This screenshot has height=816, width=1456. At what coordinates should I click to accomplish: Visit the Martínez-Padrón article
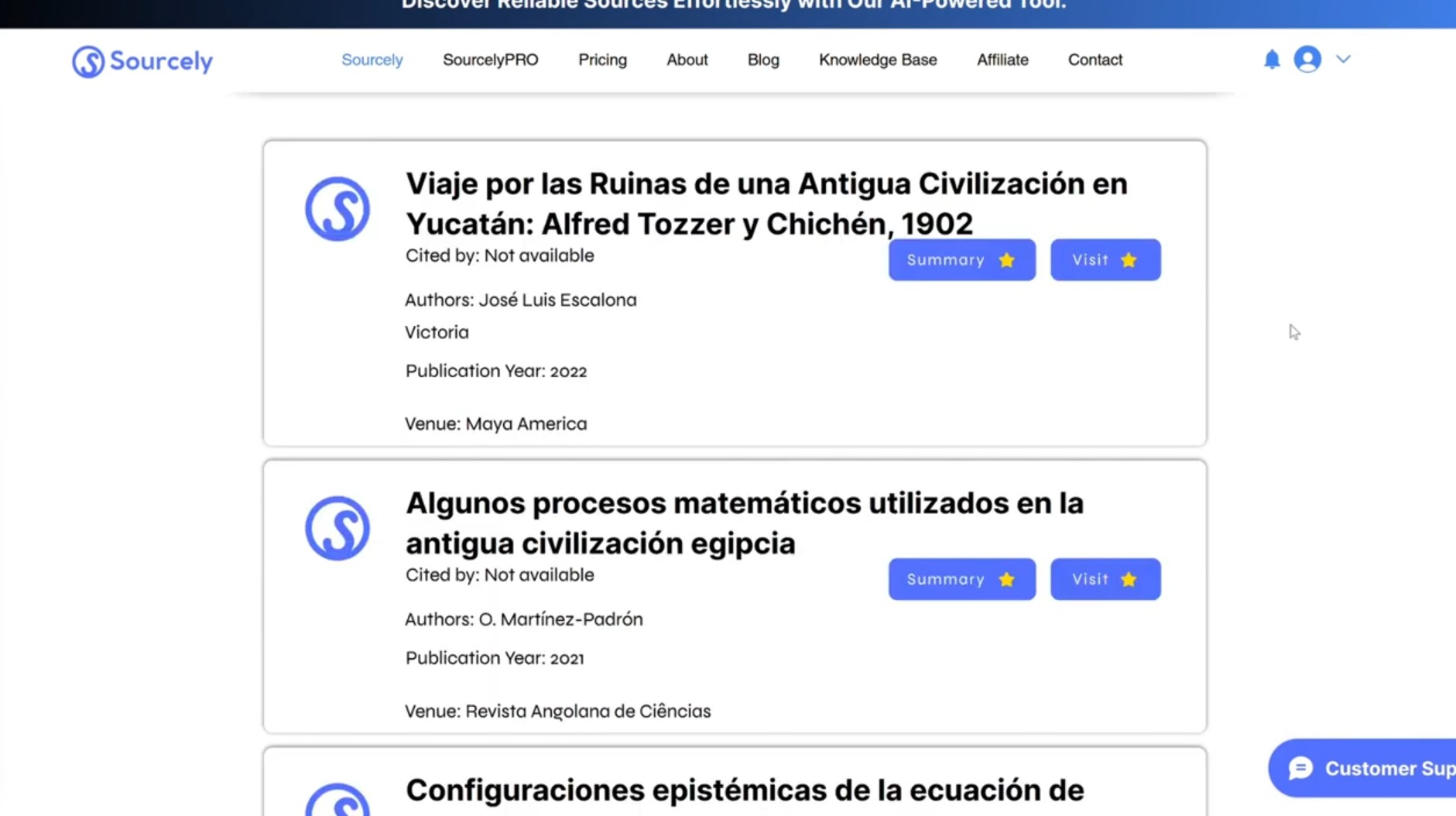tap(1105, 579)
